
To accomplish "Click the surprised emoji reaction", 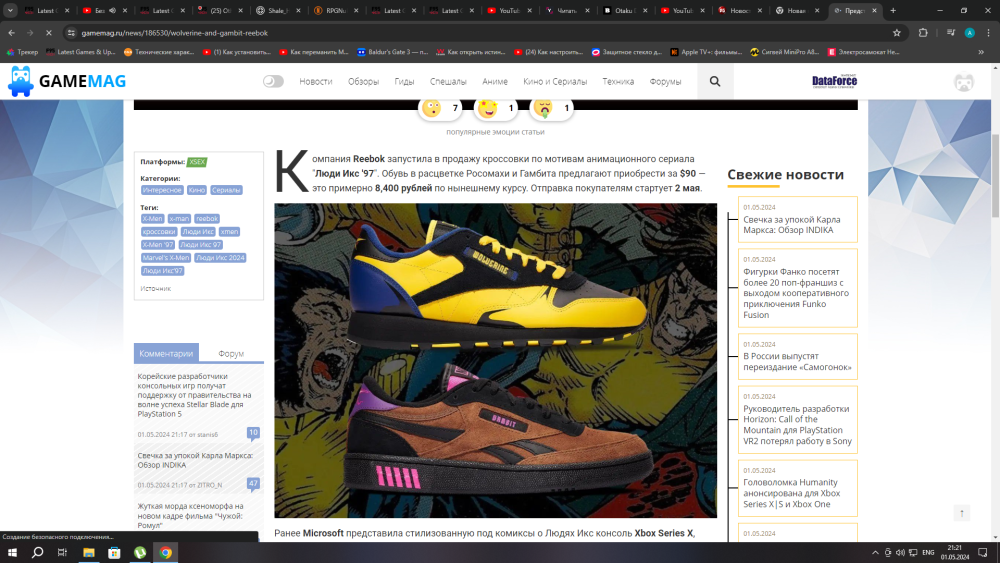I will (431, 108).
